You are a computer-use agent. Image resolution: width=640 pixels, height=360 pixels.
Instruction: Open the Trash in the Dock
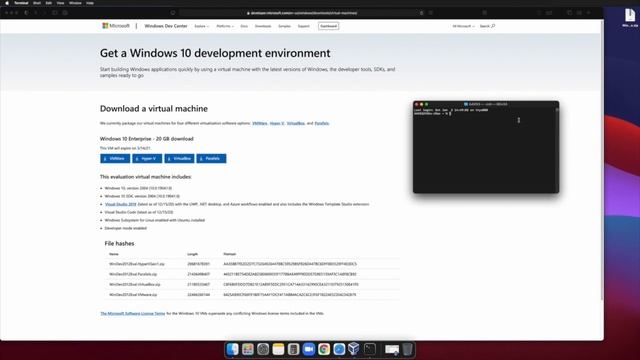coord(407,349)
